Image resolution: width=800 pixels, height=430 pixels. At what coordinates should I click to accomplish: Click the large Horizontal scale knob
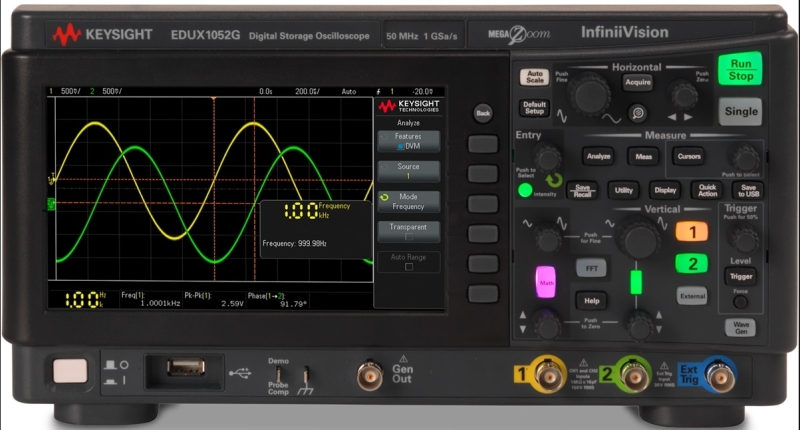(590, 94)
